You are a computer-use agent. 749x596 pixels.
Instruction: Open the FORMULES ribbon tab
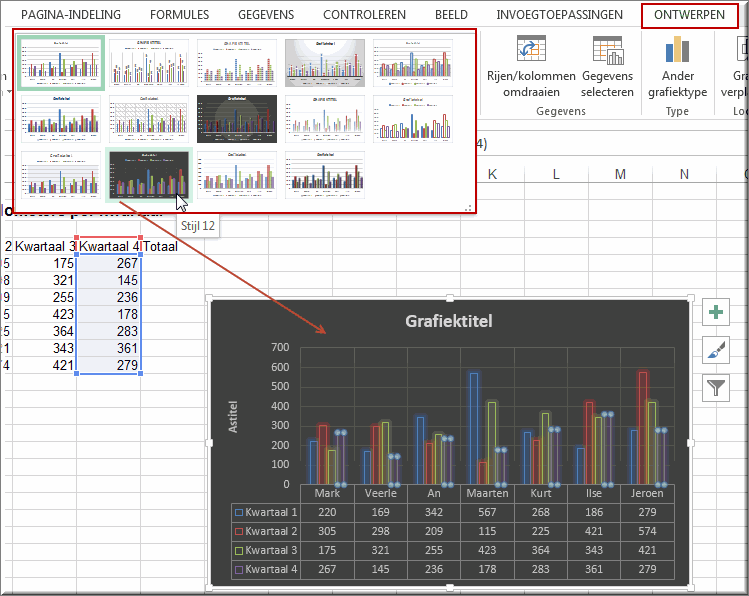pos(180,15)
